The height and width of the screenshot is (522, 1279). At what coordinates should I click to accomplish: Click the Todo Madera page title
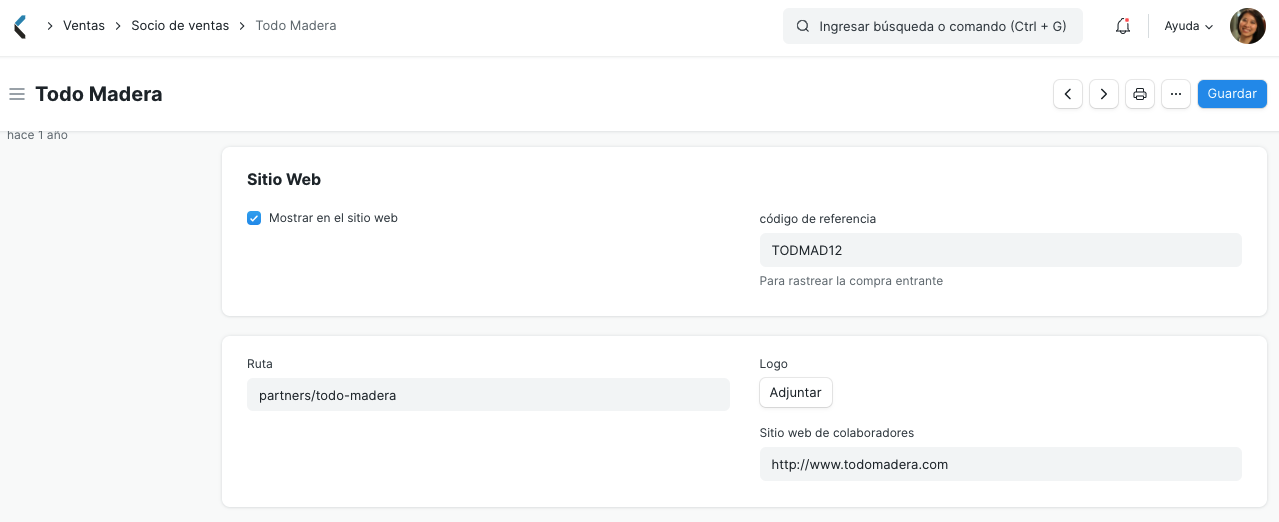point(99,94)
